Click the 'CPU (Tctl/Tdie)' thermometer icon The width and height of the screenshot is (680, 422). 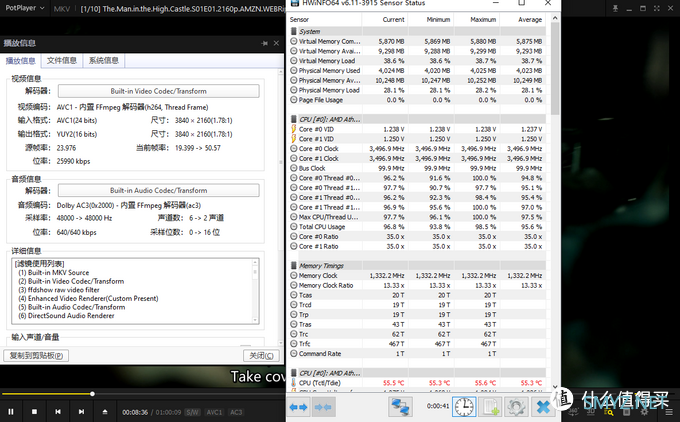(x=294, y=383)
